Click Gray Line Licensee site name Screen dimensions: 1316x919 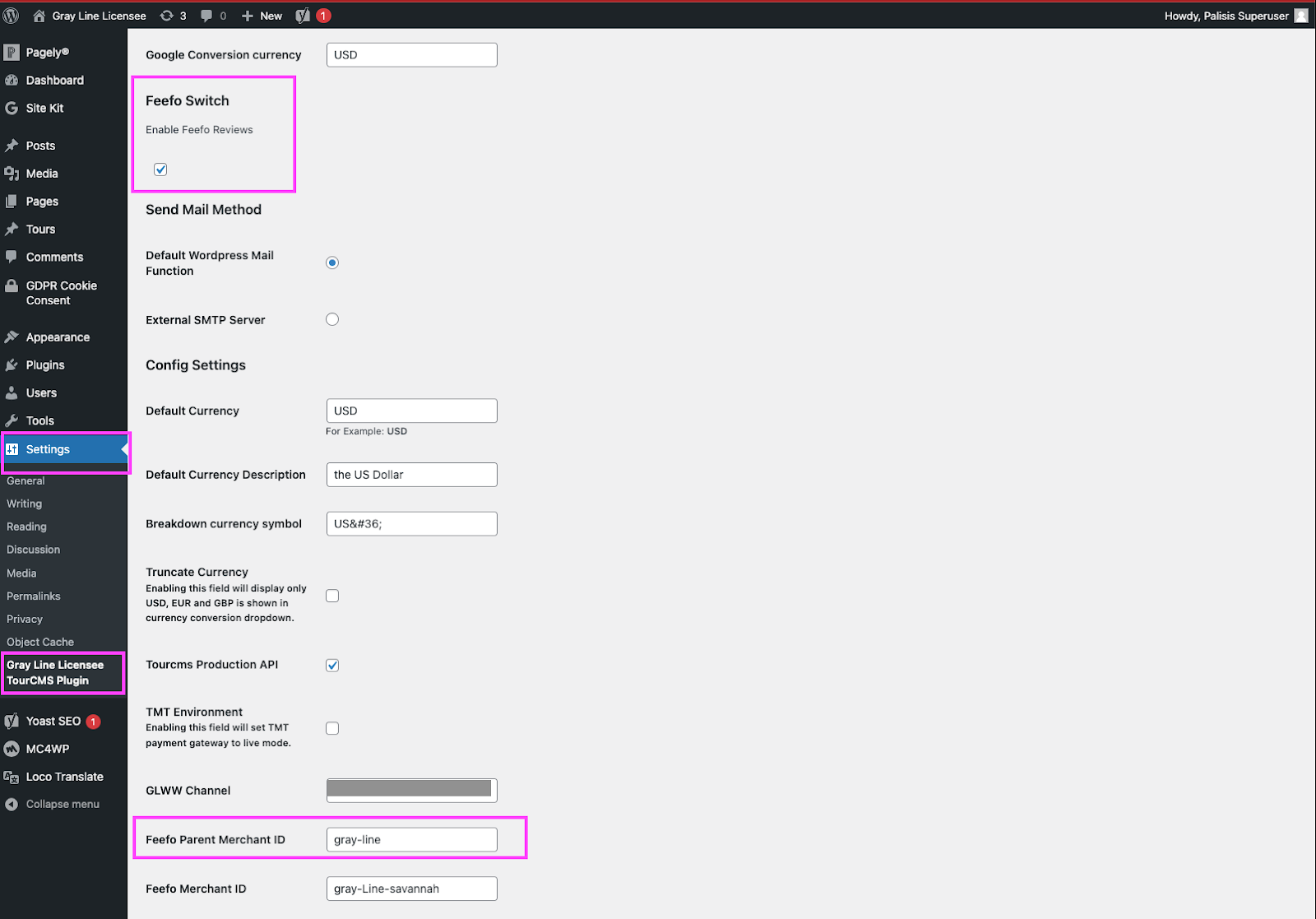click(100, 16)
